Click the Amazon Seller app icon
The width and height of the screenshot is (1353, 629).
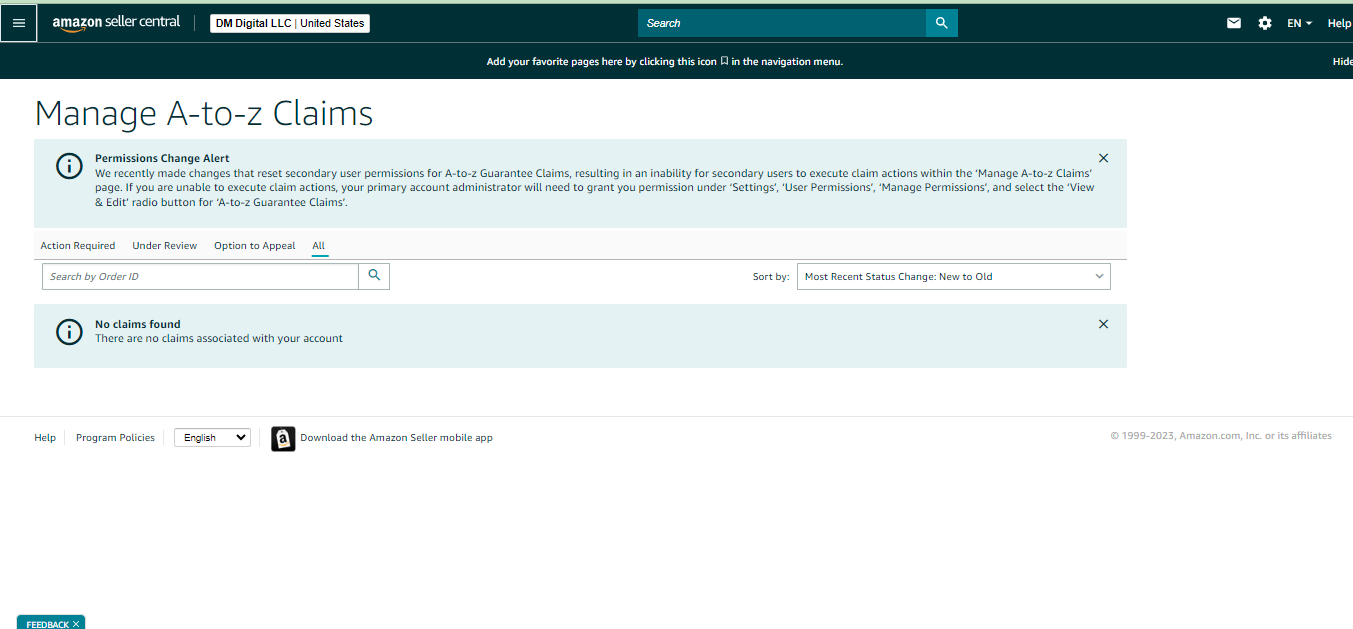[283, 438]
